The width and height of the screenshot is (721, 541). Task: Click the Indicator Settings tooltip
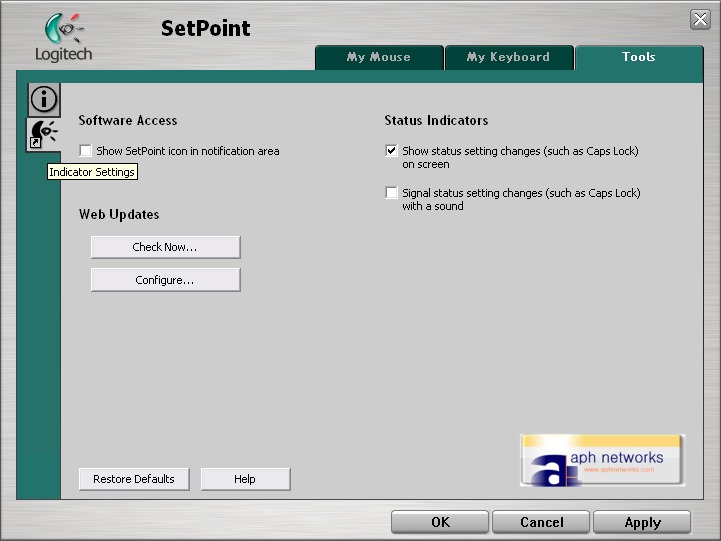coord(92,172)
